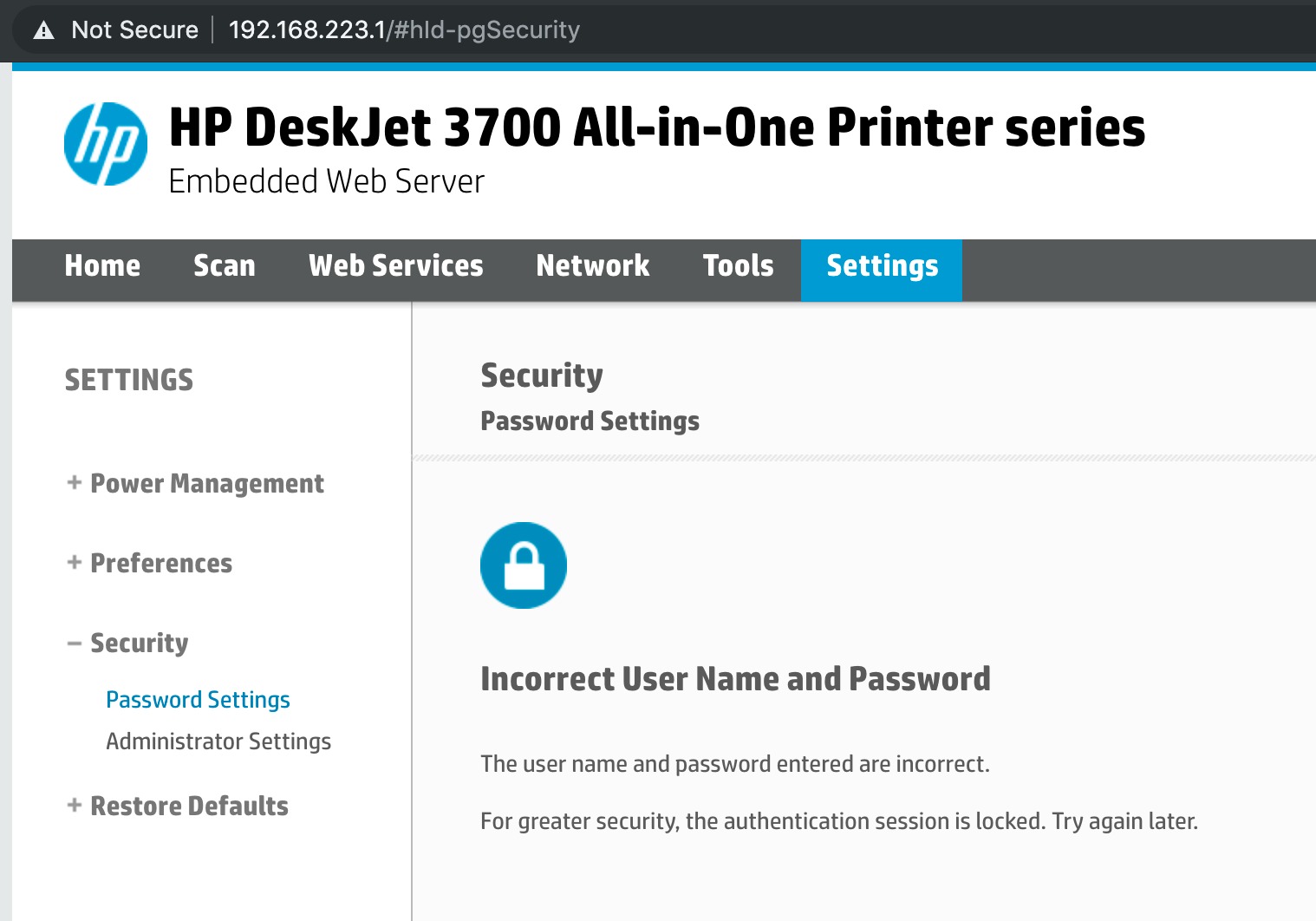
Task: Expand the Power Management section
Action: point(196,483)
